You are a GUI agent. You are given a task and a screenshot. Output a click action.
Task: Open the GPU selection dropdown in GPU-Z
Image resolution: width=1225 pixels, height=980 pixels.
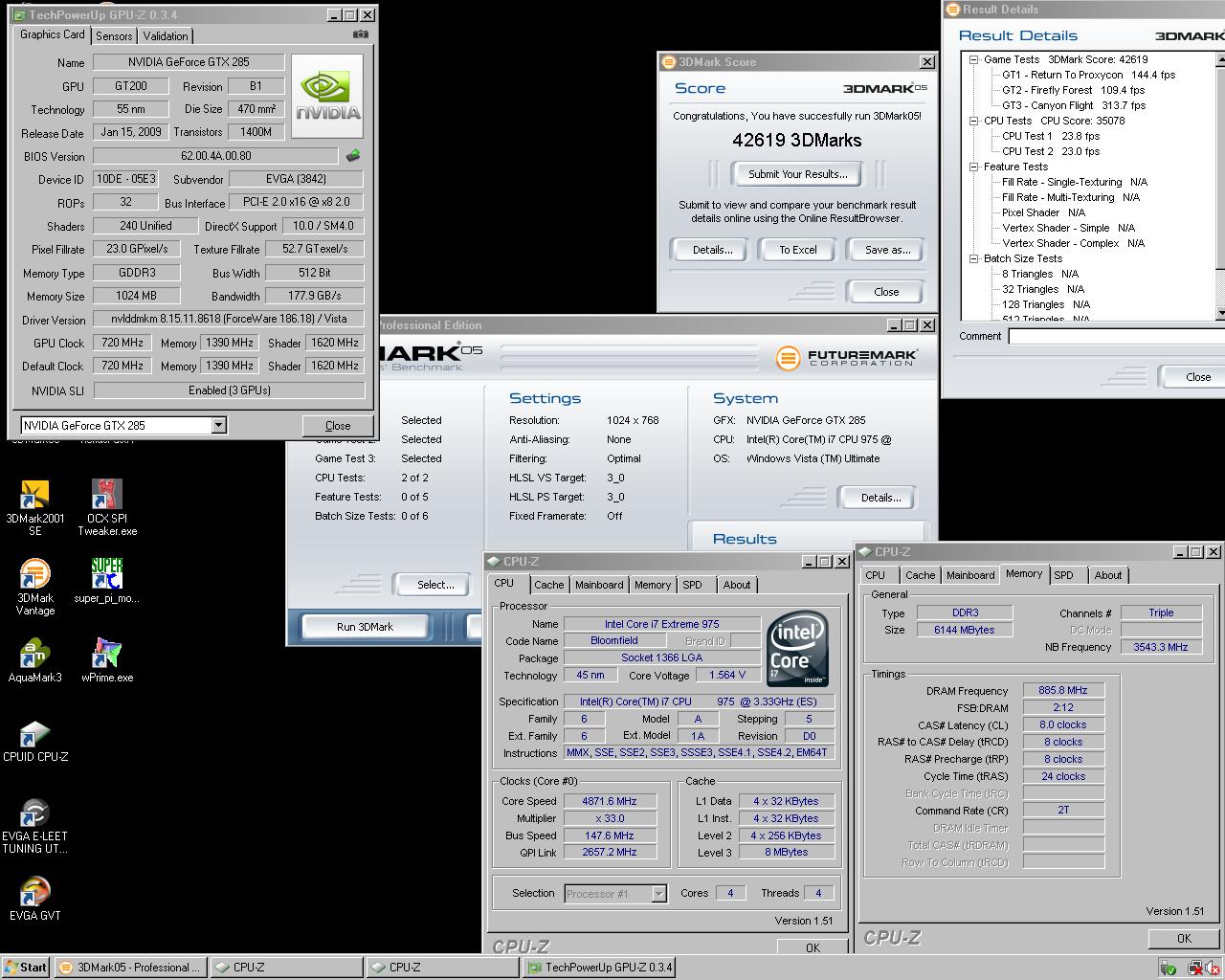(x=218, y=425)
